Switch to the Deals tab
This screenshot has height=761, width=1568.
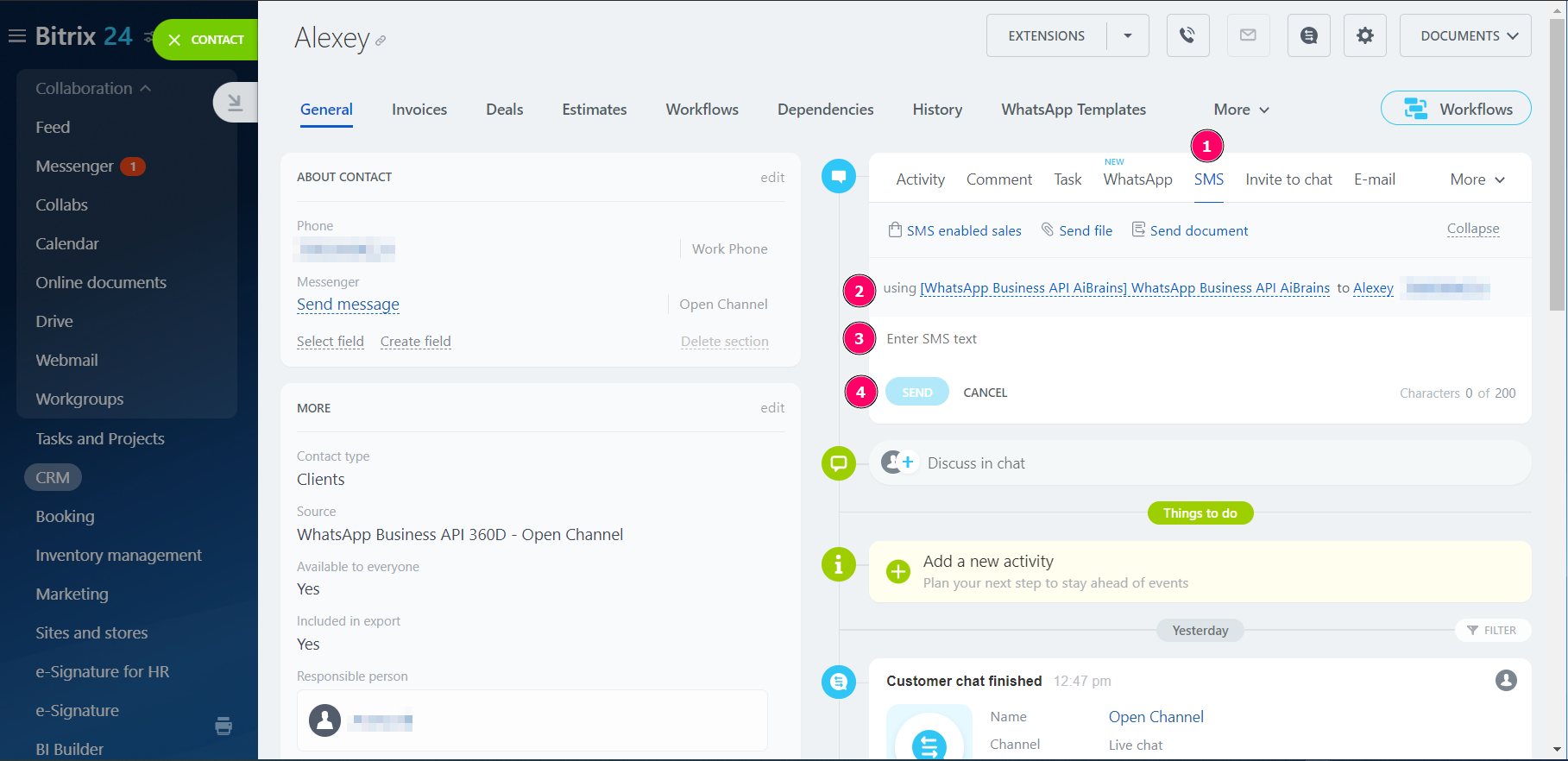[504, 110]
